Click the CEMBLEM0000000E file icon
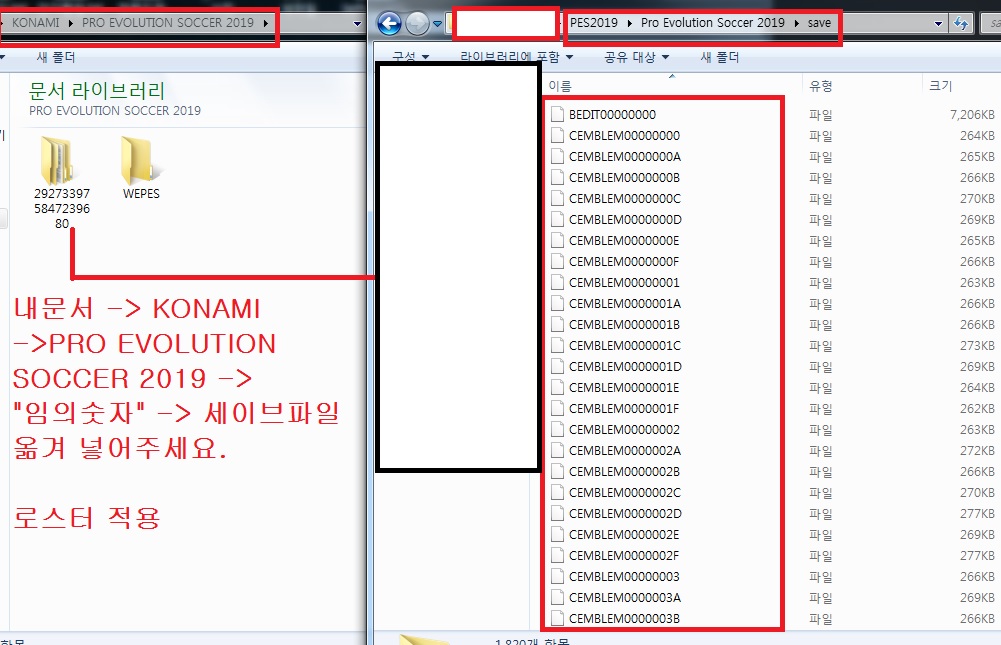1001x645 pixels. 557,241
